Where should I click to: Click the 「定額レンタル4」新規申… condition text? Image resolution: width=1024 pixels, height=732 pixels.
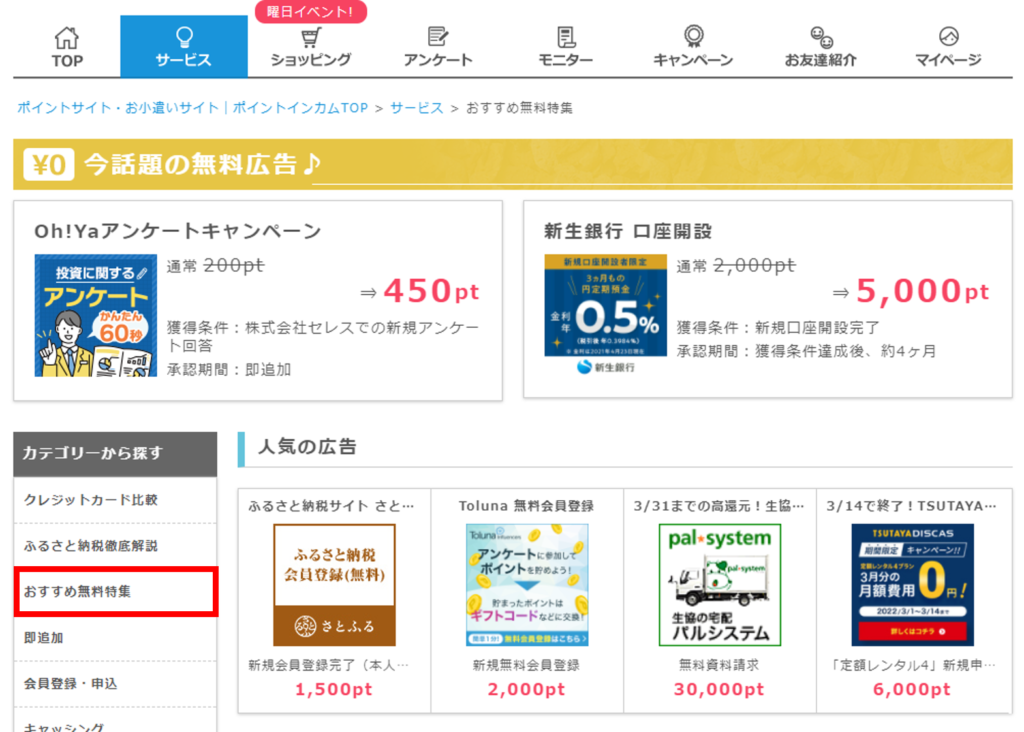(x=912, y=665)
